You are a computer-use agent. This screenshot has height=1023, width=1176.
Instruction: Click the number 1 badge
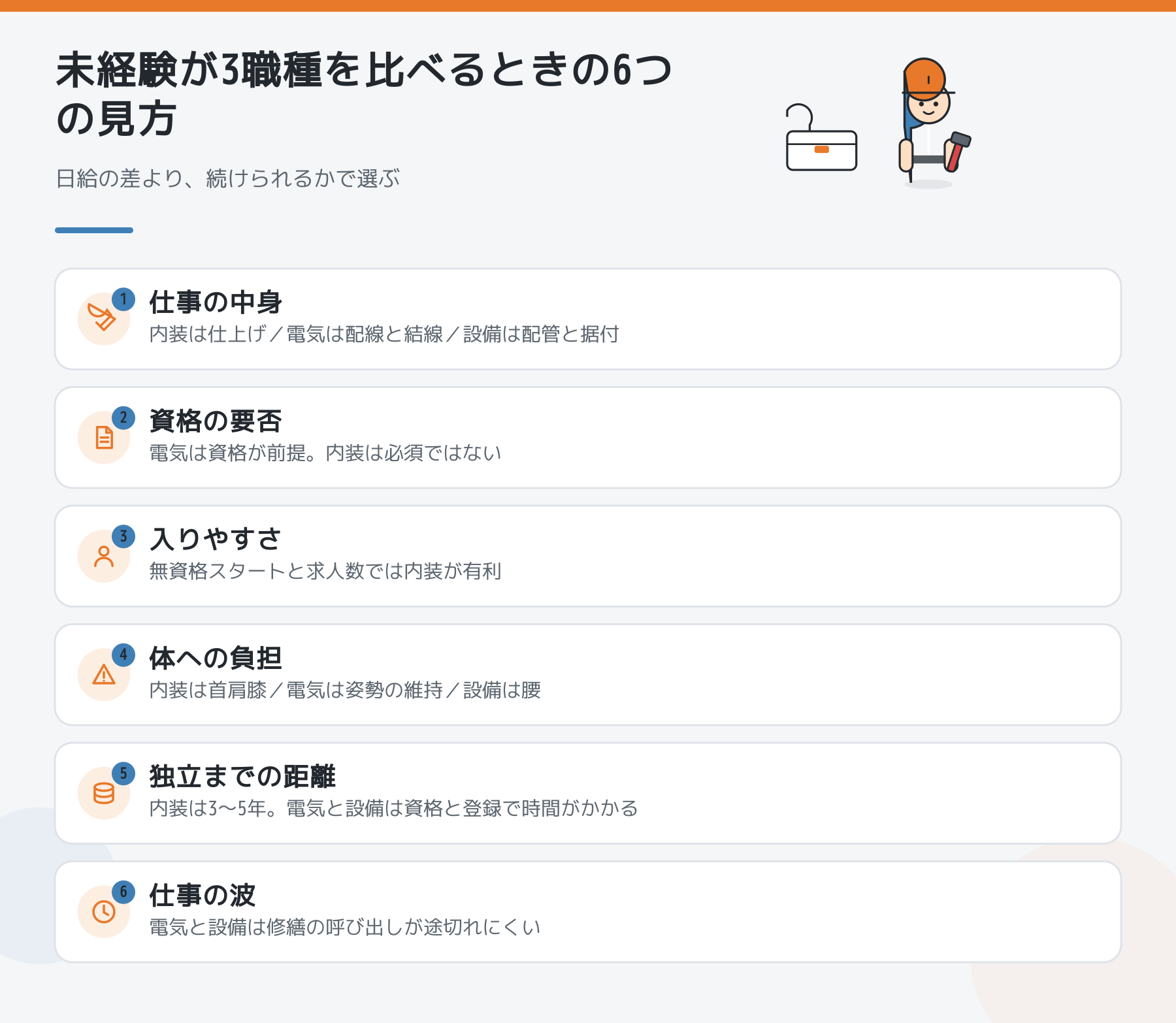123,299
